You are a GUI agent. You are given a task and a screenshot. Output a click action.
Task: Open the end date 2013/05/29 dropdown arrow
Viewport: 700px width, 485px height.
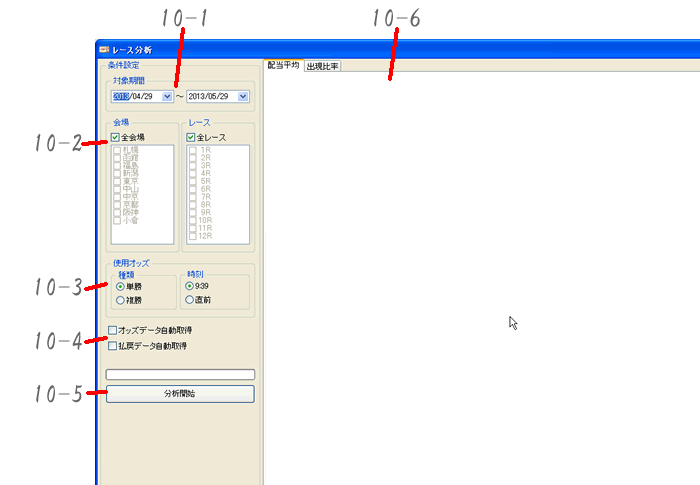[243, 97]
